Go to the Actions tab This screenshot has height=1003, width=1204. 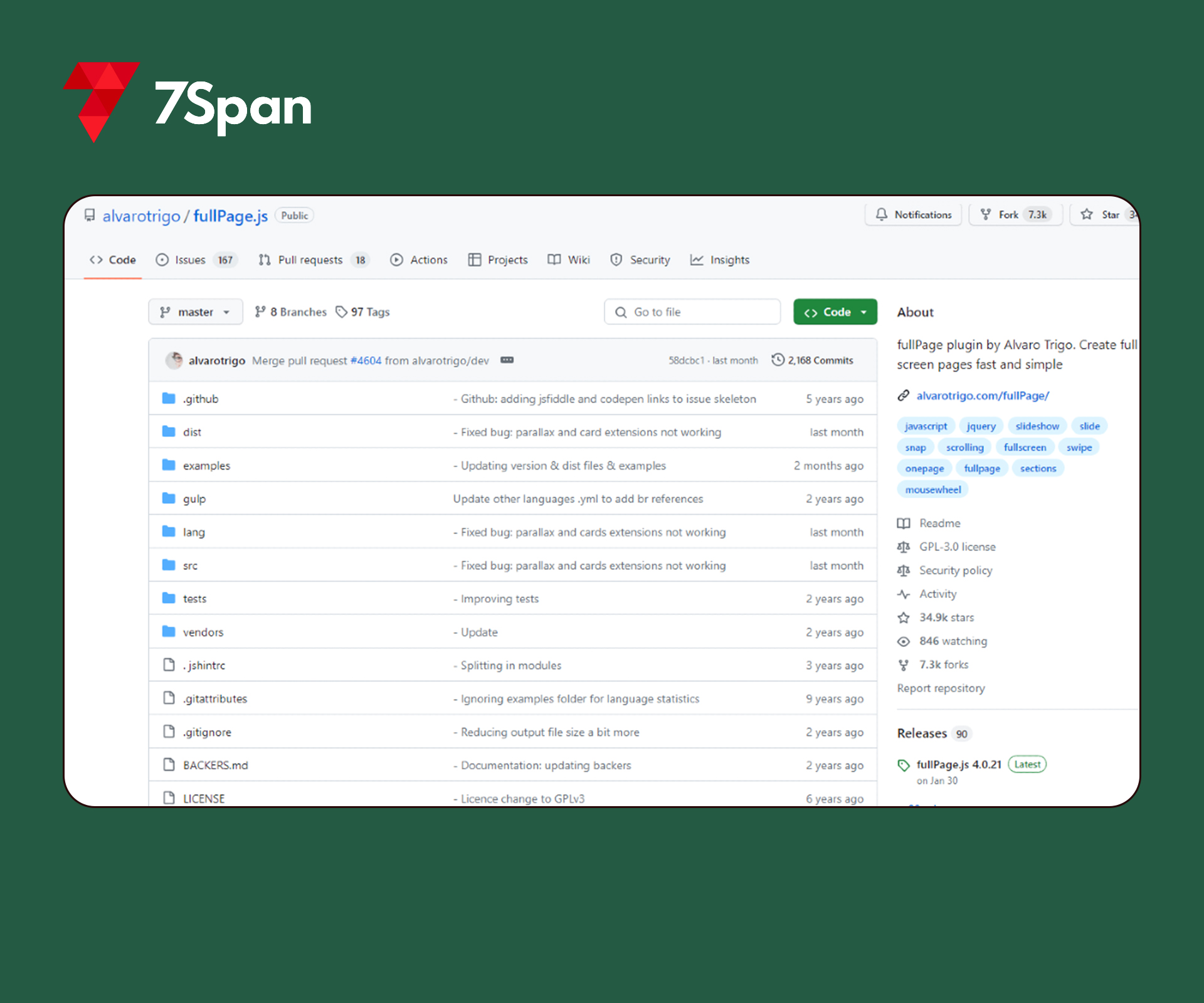[419, 260]
